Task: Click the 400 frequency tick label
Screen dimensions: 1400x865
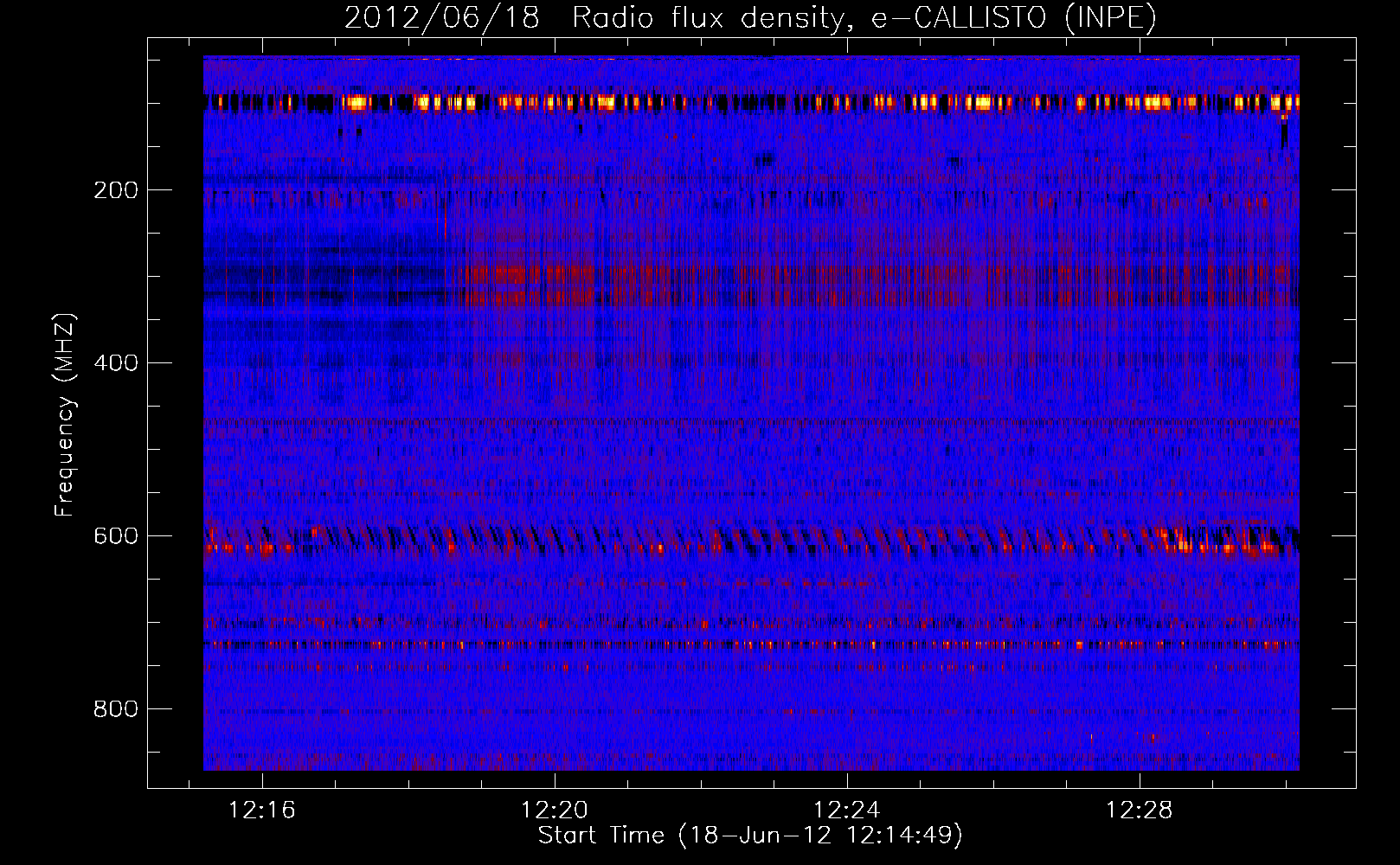Action: pyautogui.click(x=116, y=363)
